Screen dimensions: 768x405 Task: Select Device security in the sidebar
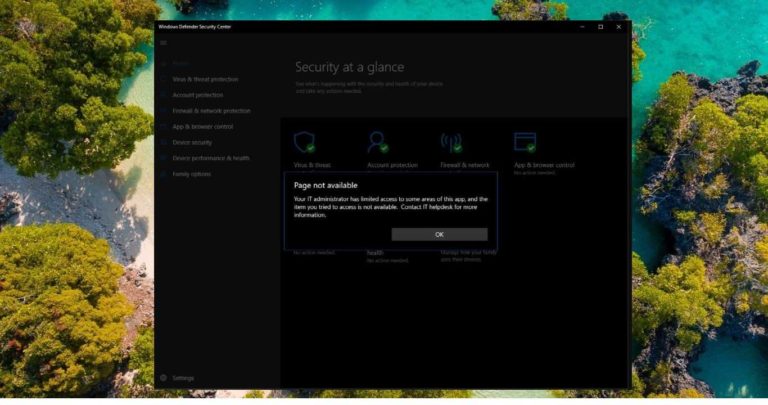[192, 143]
